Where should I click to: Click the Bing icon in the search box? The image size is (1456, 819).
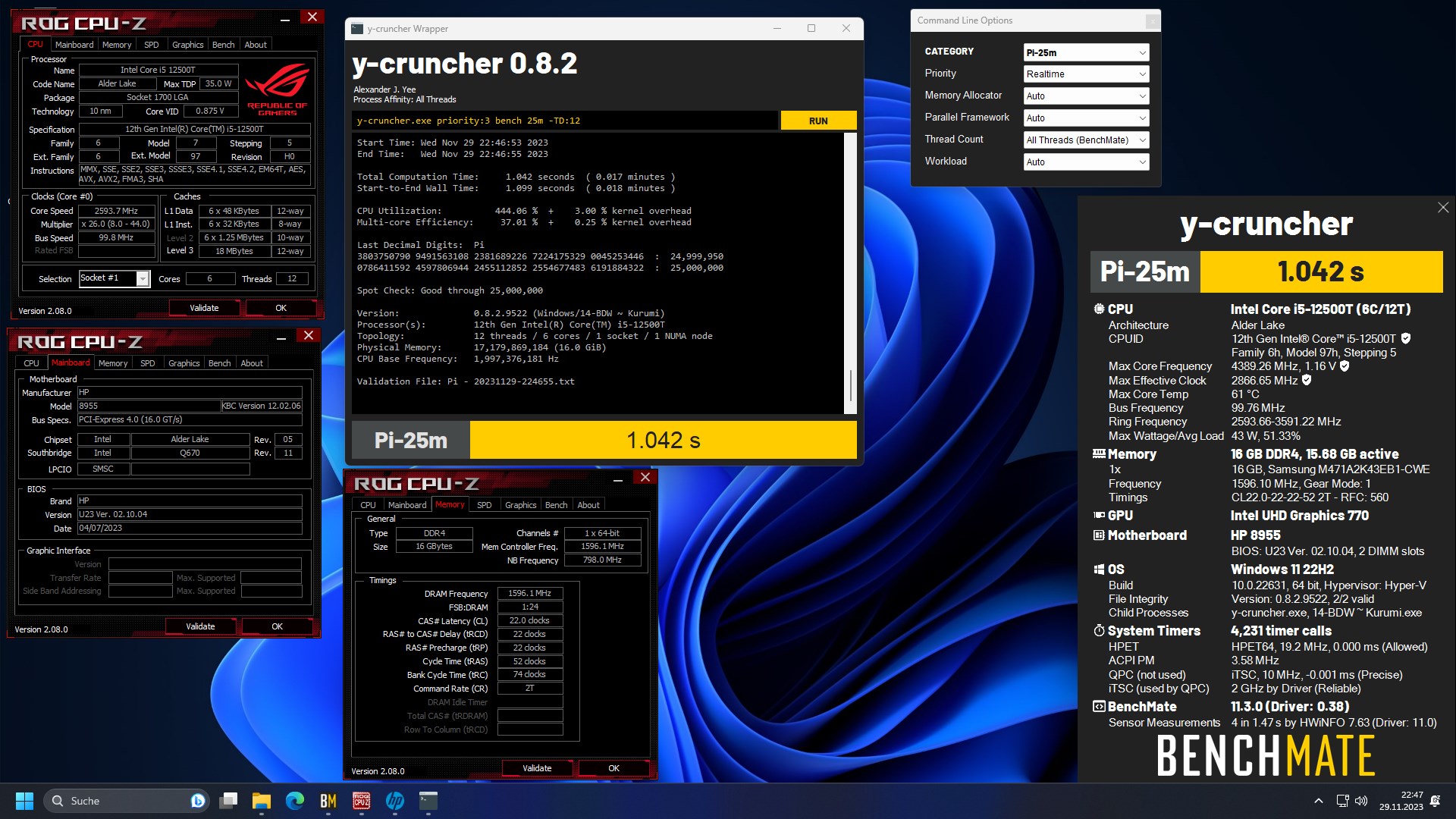198,801
